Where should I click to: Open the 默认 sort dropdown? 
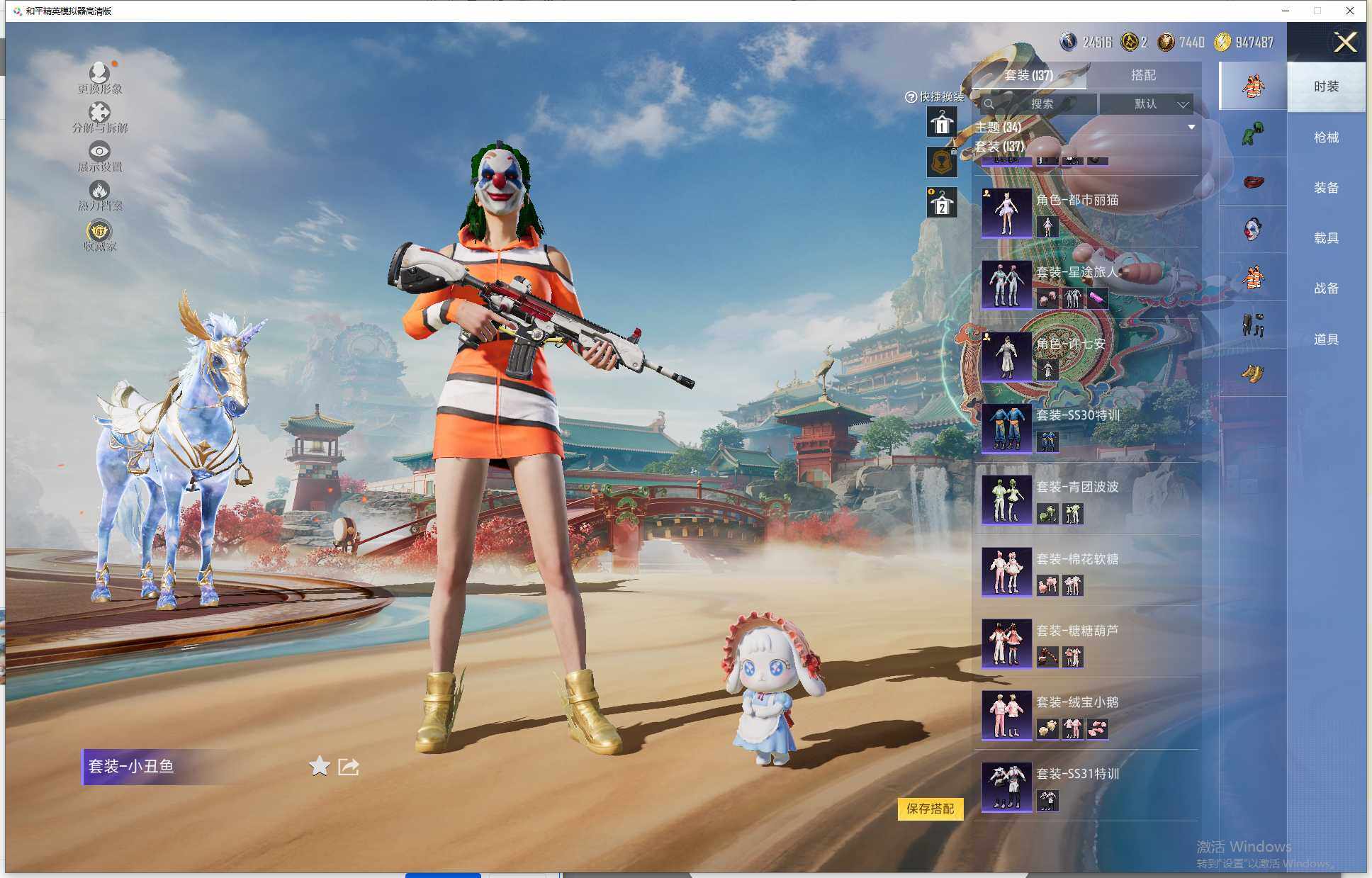1147,104
